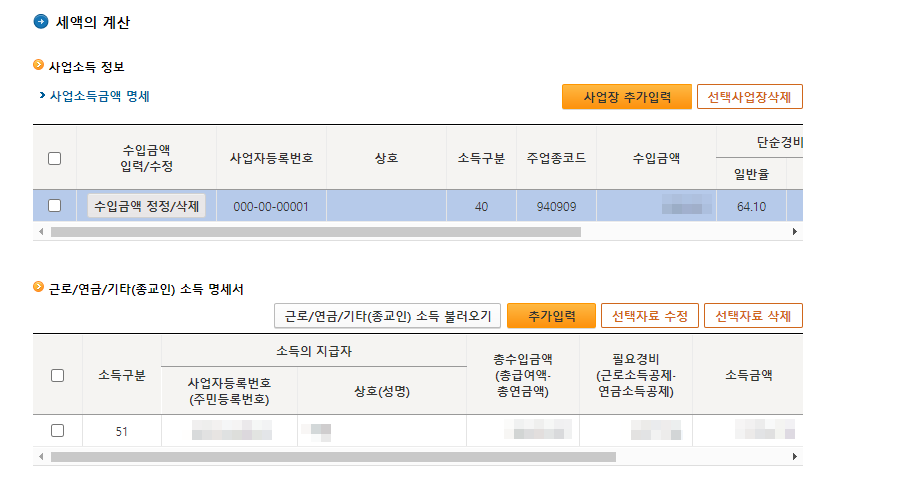Viewport: 897px width, 497px height.
Task: Select the 000-00-00001 business number cell
Action: (271, 206)
